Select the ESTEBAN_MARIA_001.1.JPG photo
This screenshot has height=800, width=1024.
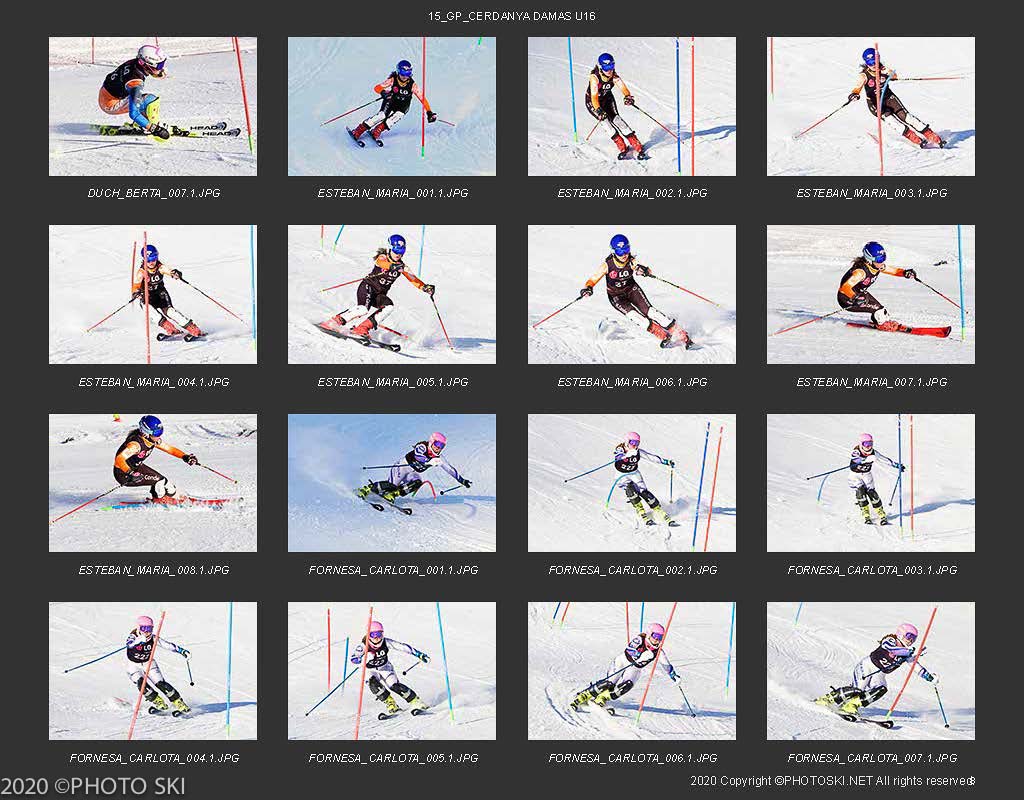pyautogui.click(x=392, y=106)
